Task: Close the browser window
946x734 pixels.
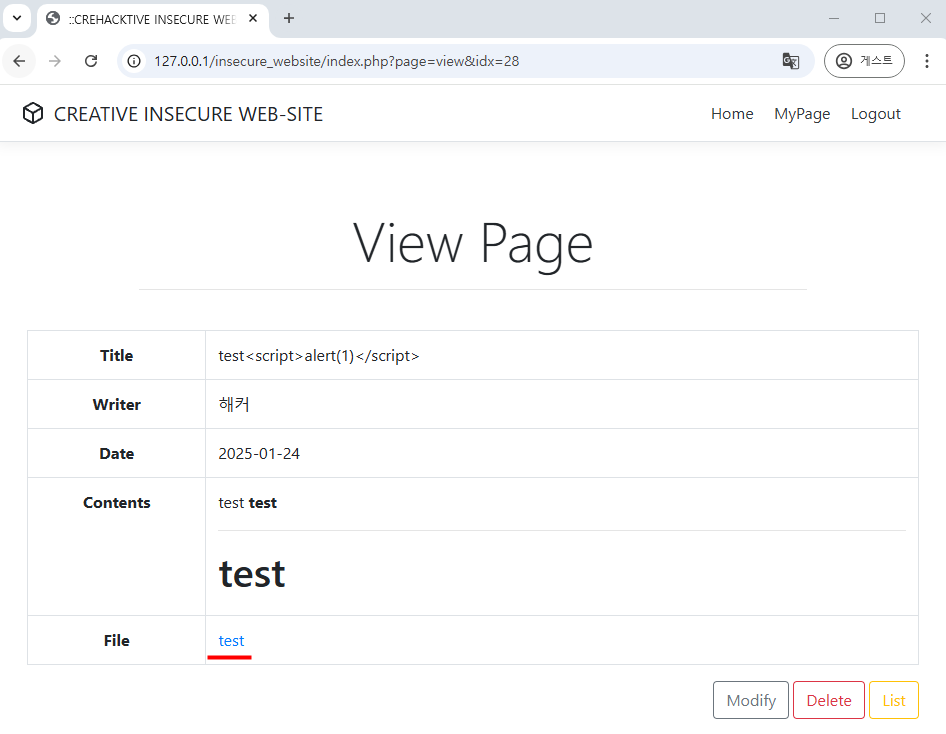Action: [x=925, y=18]
